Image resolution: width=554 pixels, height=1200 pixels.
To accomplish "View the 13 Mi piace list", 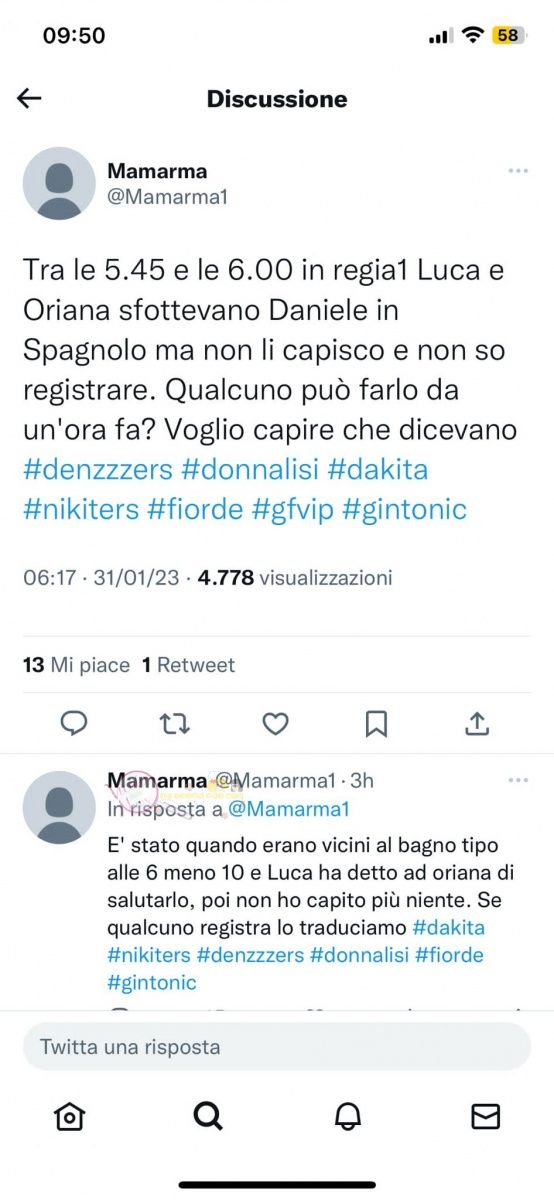I will 76,665.
